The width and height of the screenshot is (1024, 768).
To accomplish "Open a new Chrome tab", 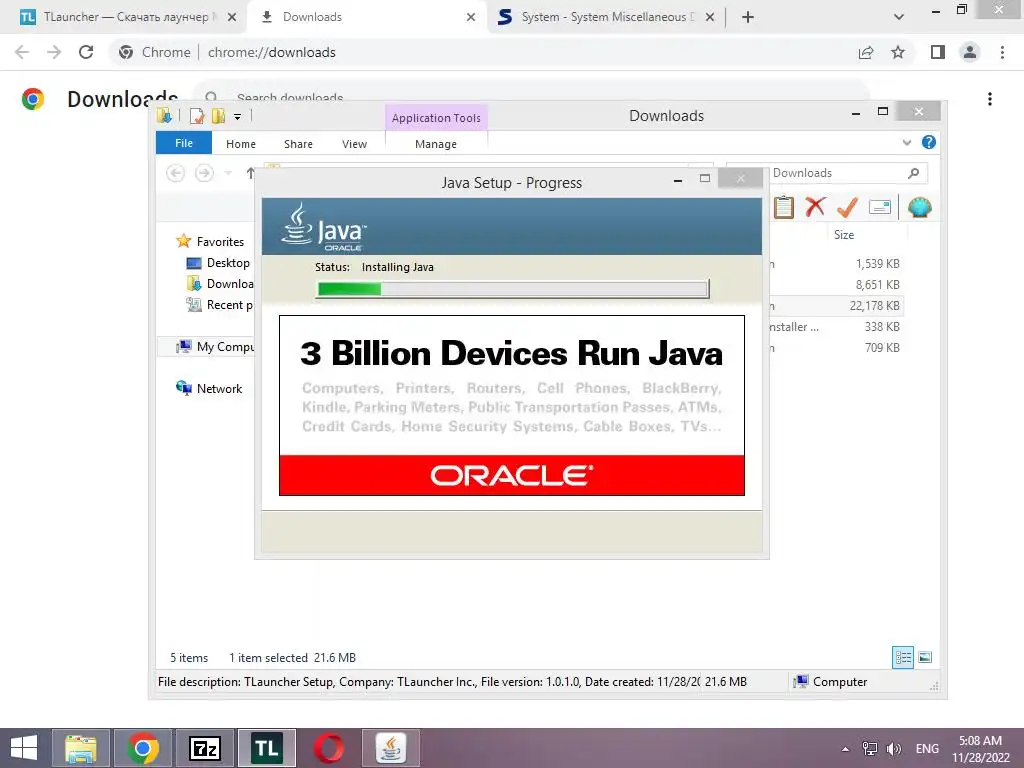I will pyautogui.click(x=748, y=17).
